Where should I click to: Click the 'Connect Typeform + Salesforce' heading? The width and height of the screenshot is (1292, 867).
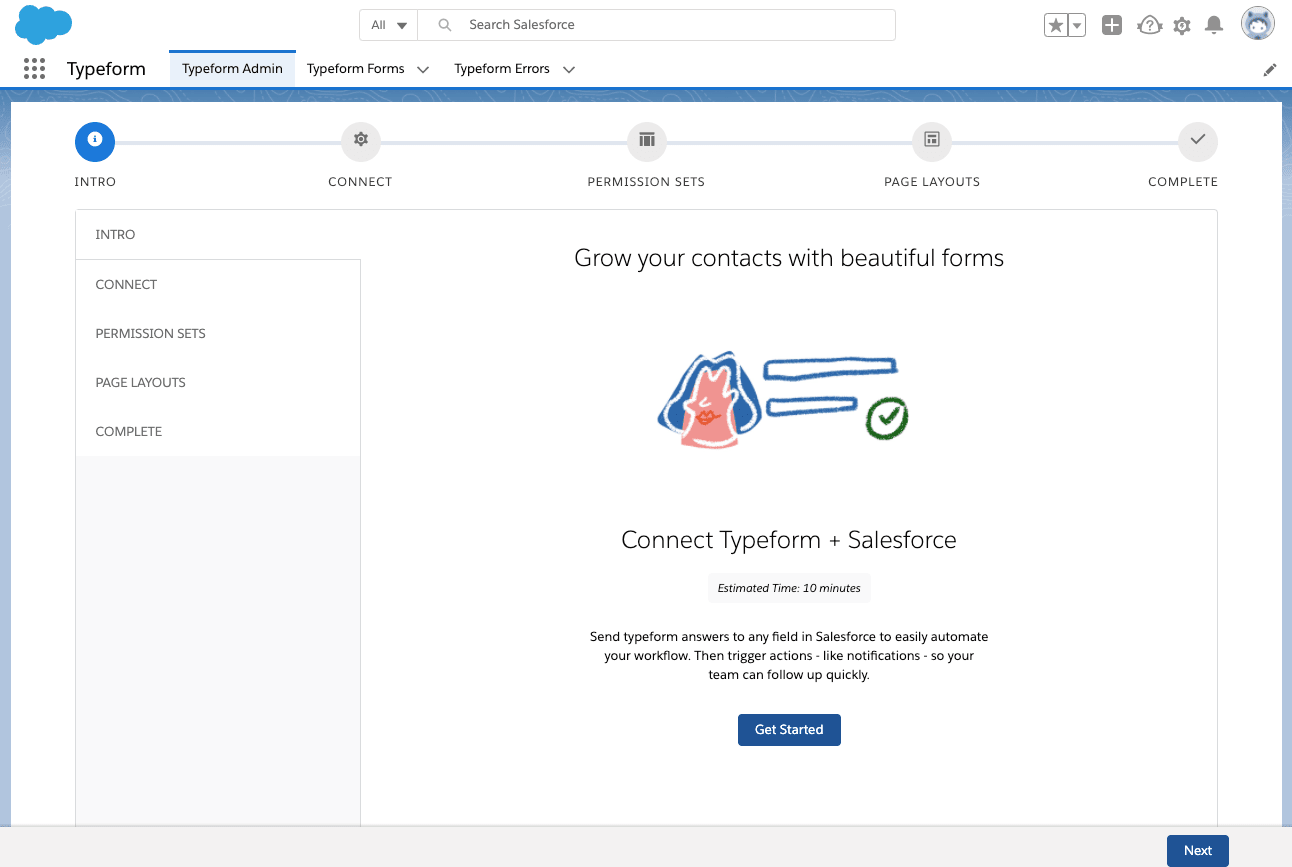[789, 540]
